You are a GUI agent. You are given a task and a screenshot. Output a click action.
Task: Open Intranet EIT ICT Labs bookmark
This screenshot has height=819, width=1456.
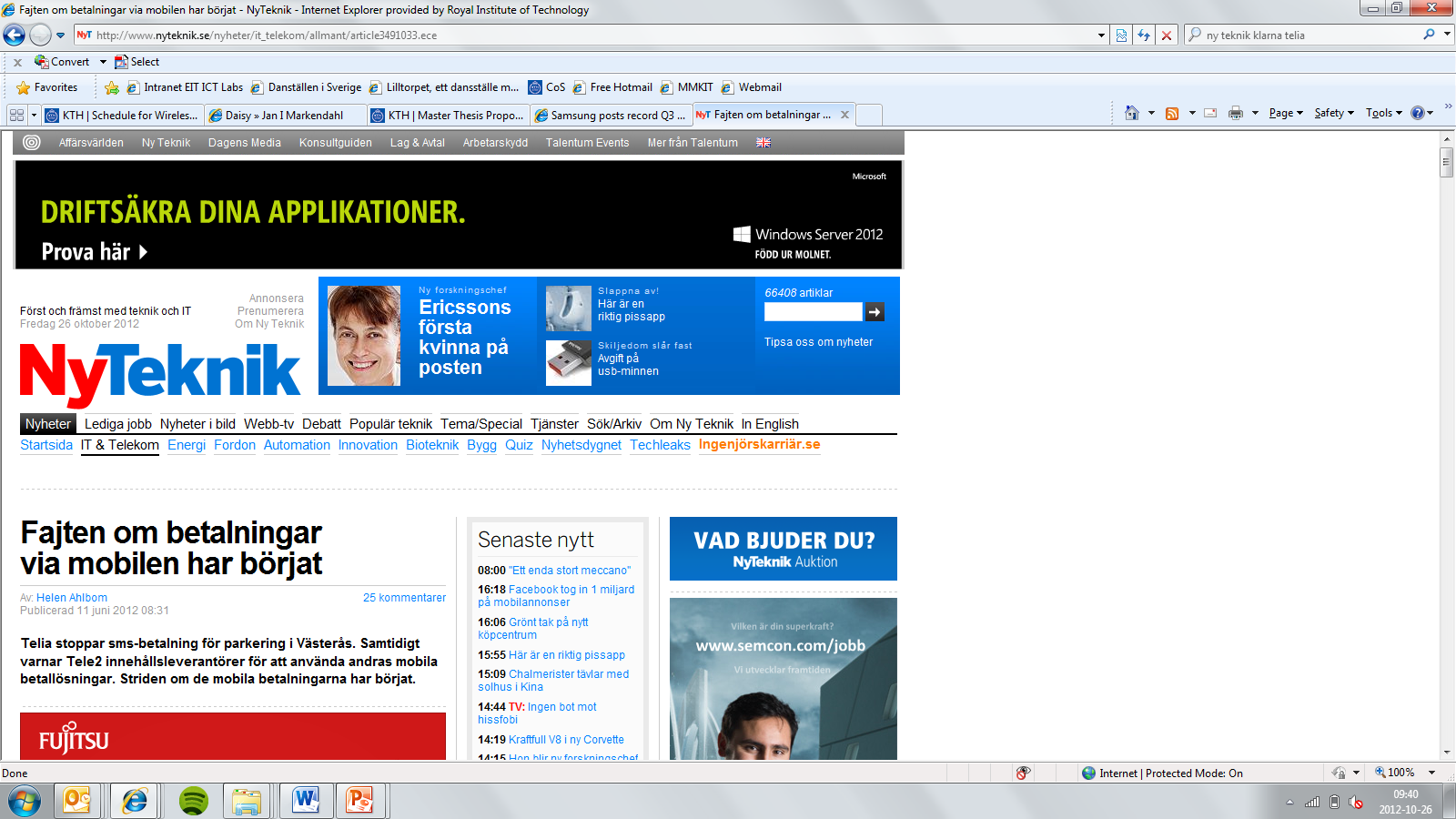pos(186,87)
